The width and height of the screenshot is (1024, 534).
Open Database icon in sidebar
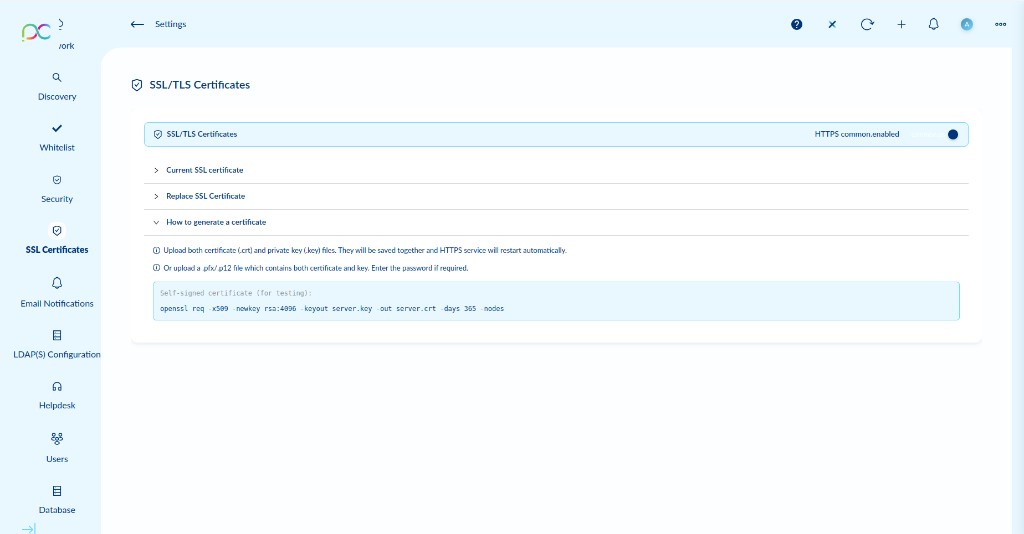tap(57, 491)
